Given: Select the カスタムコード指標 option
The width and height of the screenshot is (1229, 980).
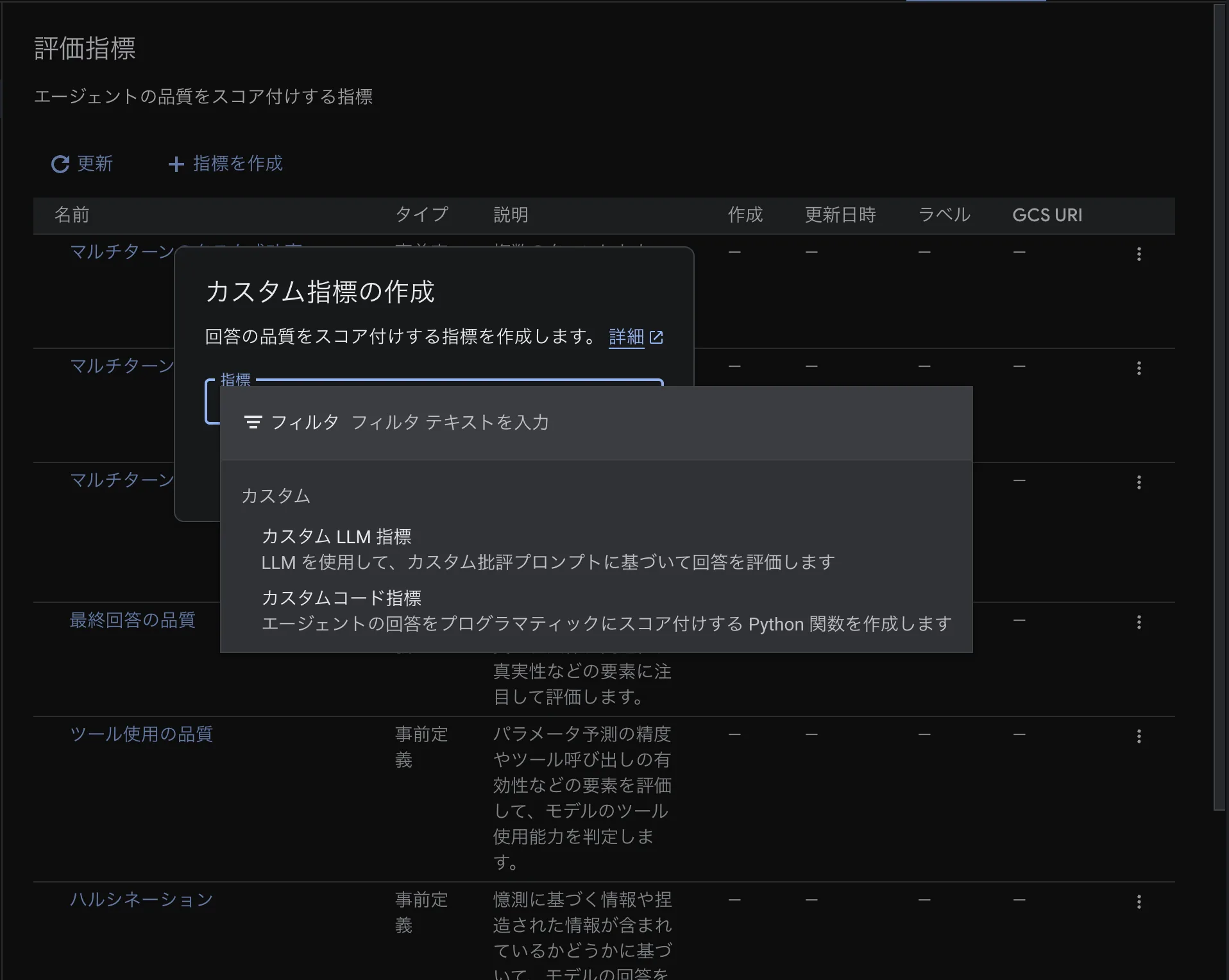Looking at the screenshot, I should point(596,611).
